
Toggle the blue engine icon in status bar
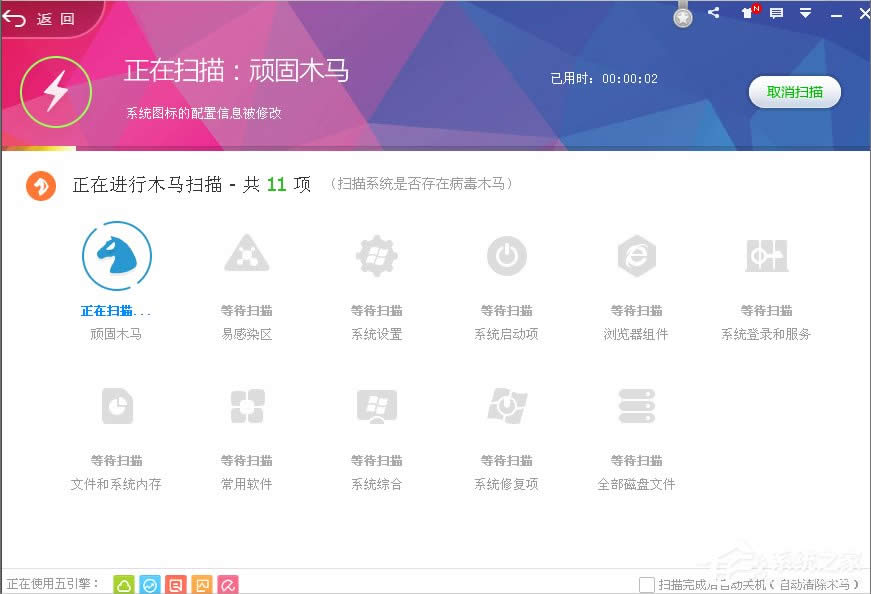[x=150, y=584]
